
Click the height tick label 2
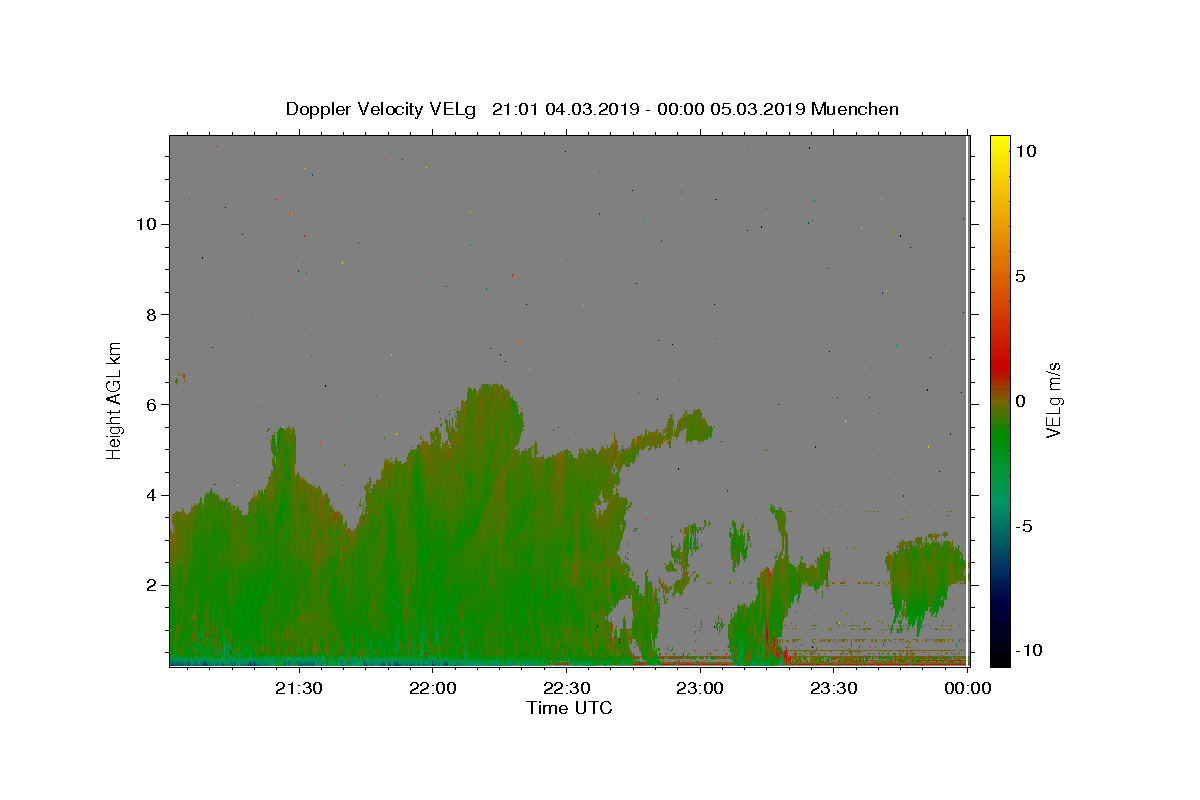pyautogui.click(x=150, y=585)
